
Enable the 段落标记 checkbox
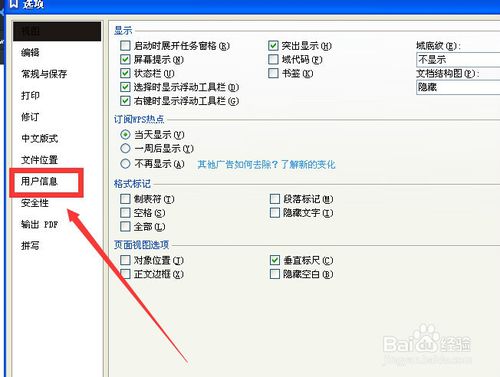[x=275, y=199]
